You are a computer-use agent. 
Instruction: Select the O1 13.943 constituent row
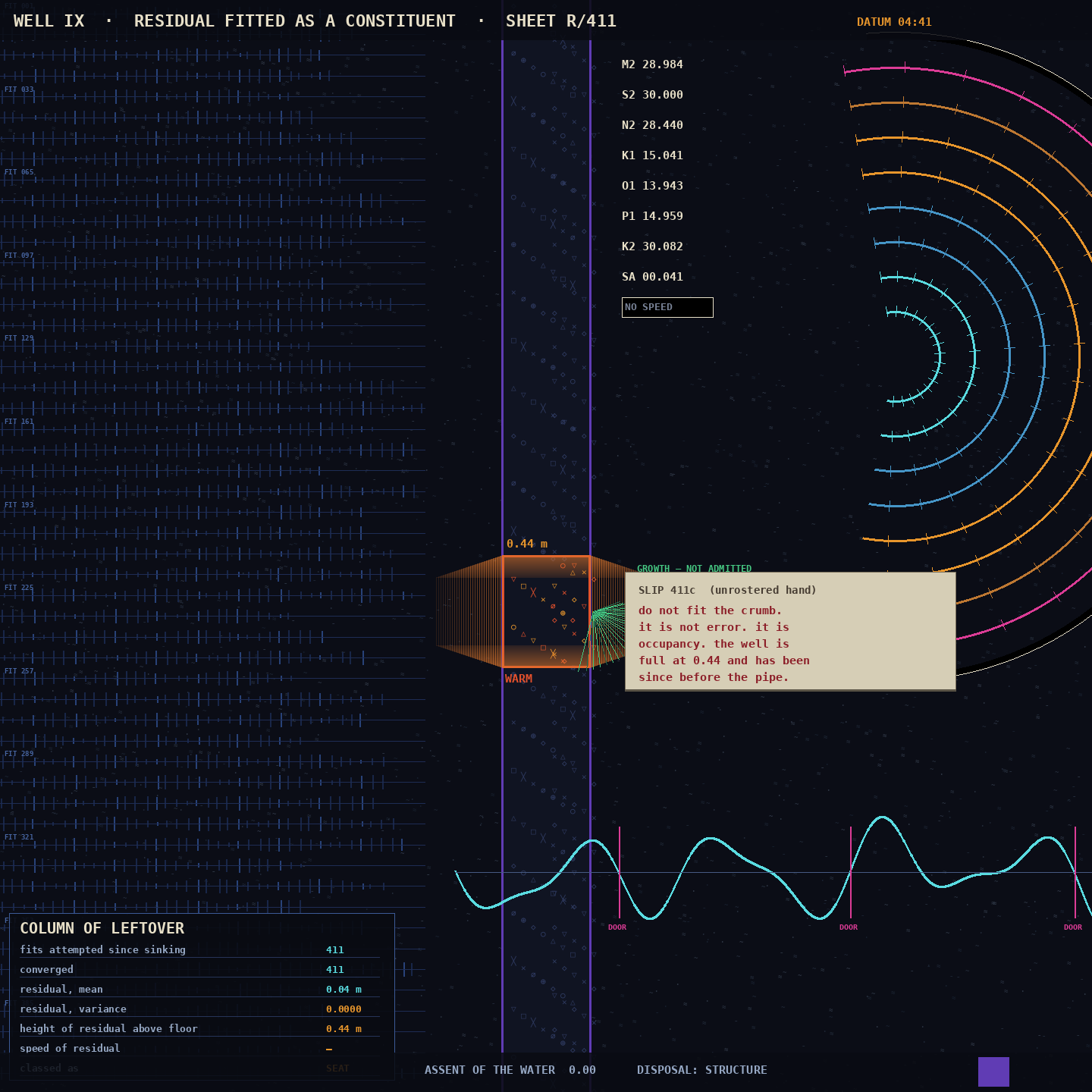click(652, 186)
